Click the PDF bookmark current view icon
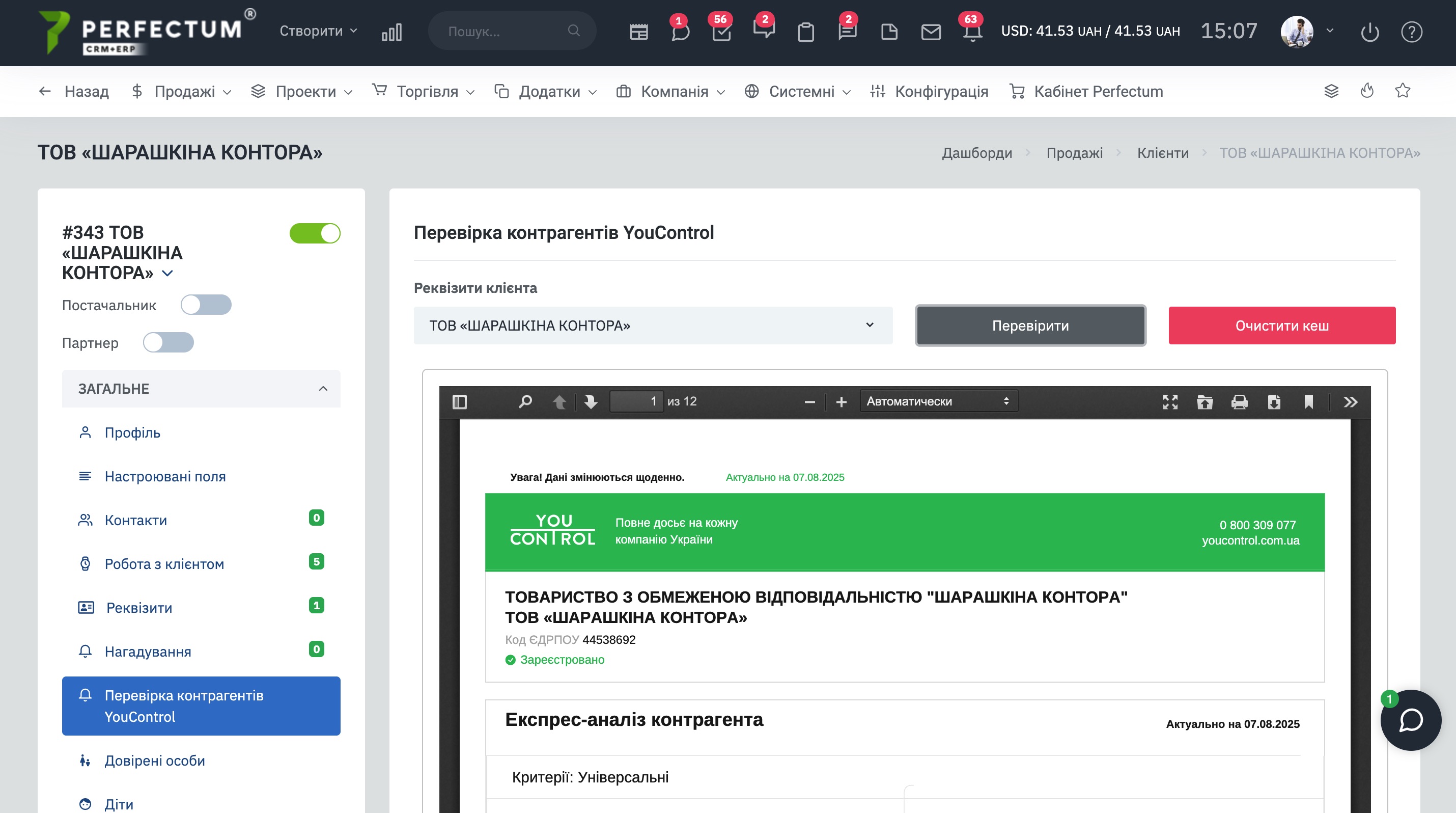Viewport: 1456px width, 813px height. tap(1308, 402)
